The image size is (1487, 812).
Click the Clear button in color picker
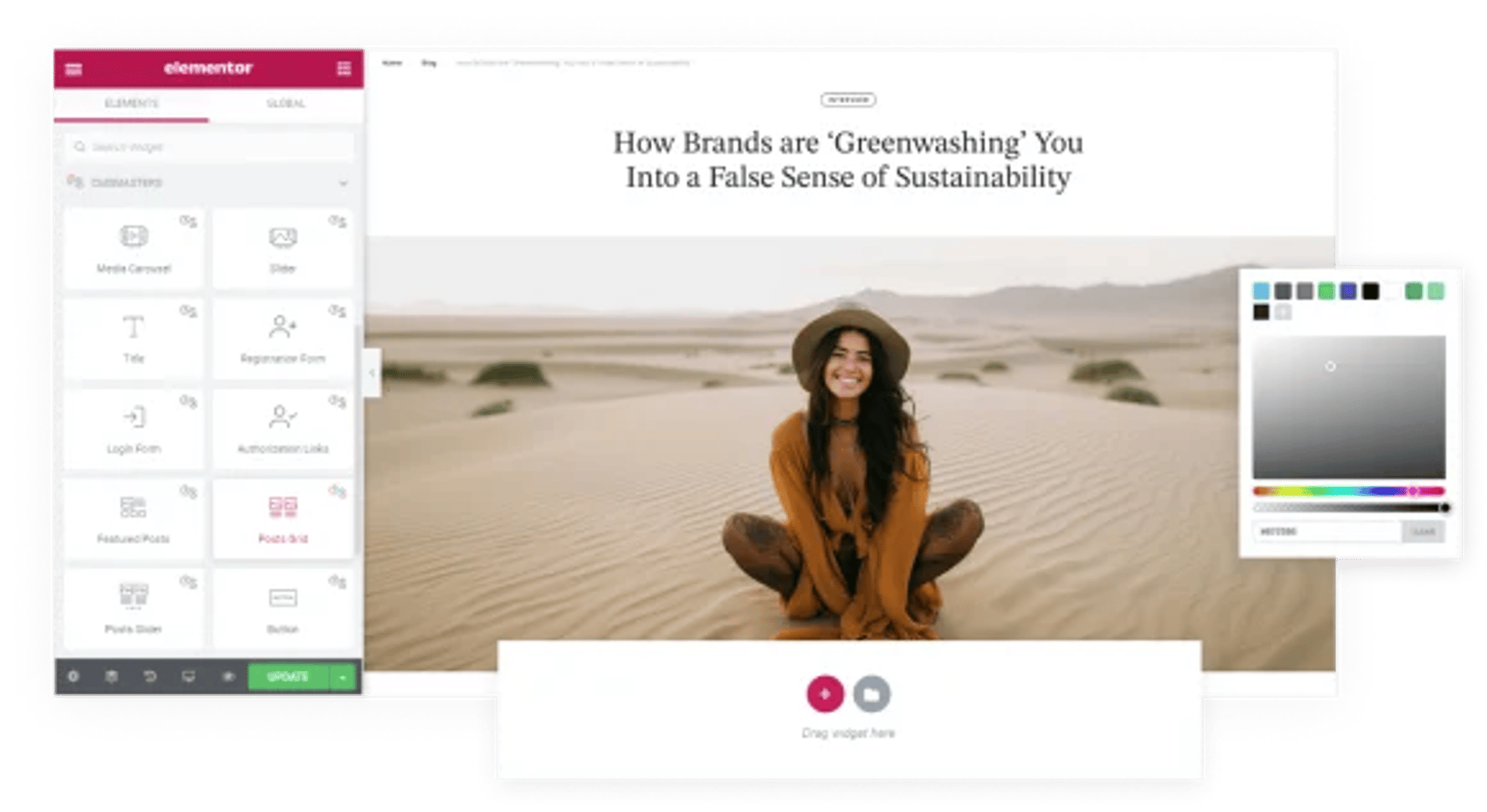(x=1423, y=531)
